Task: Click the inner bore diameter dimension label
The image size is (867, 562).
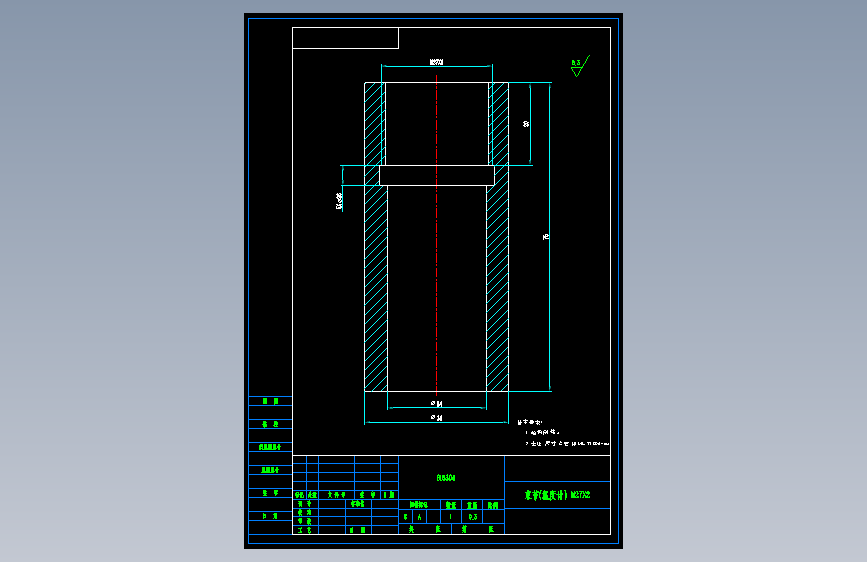Action: pos(436,404)
